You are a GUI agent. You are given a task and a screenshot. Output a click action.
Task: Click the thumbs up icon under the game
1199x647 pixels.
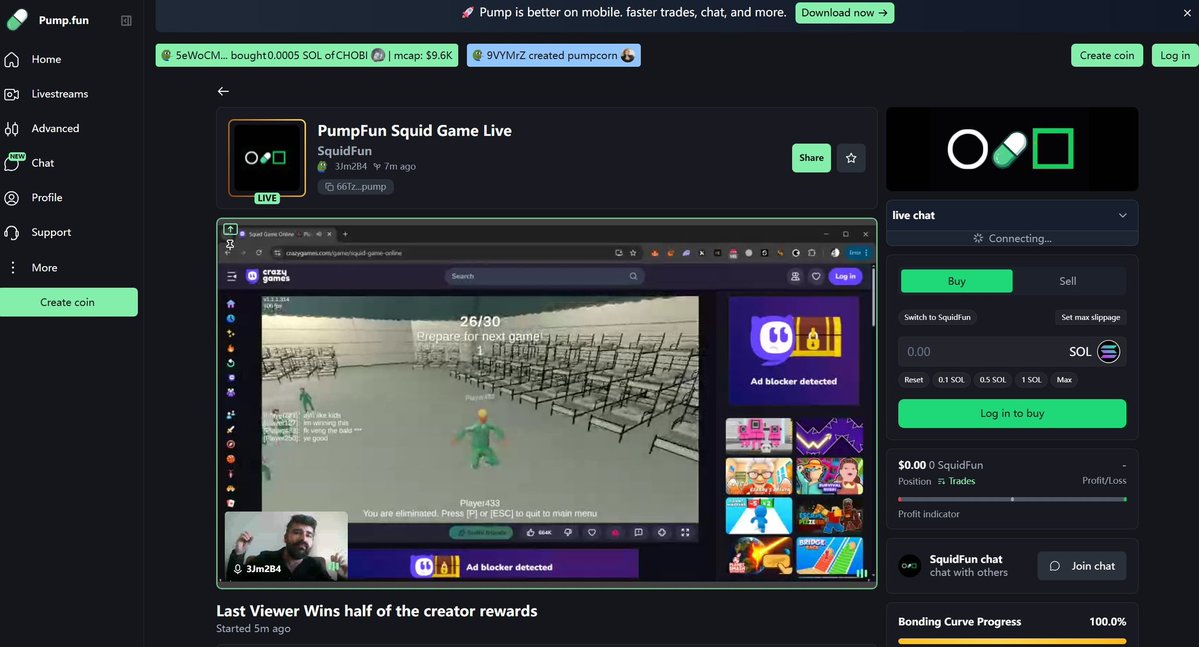(531, 532)
